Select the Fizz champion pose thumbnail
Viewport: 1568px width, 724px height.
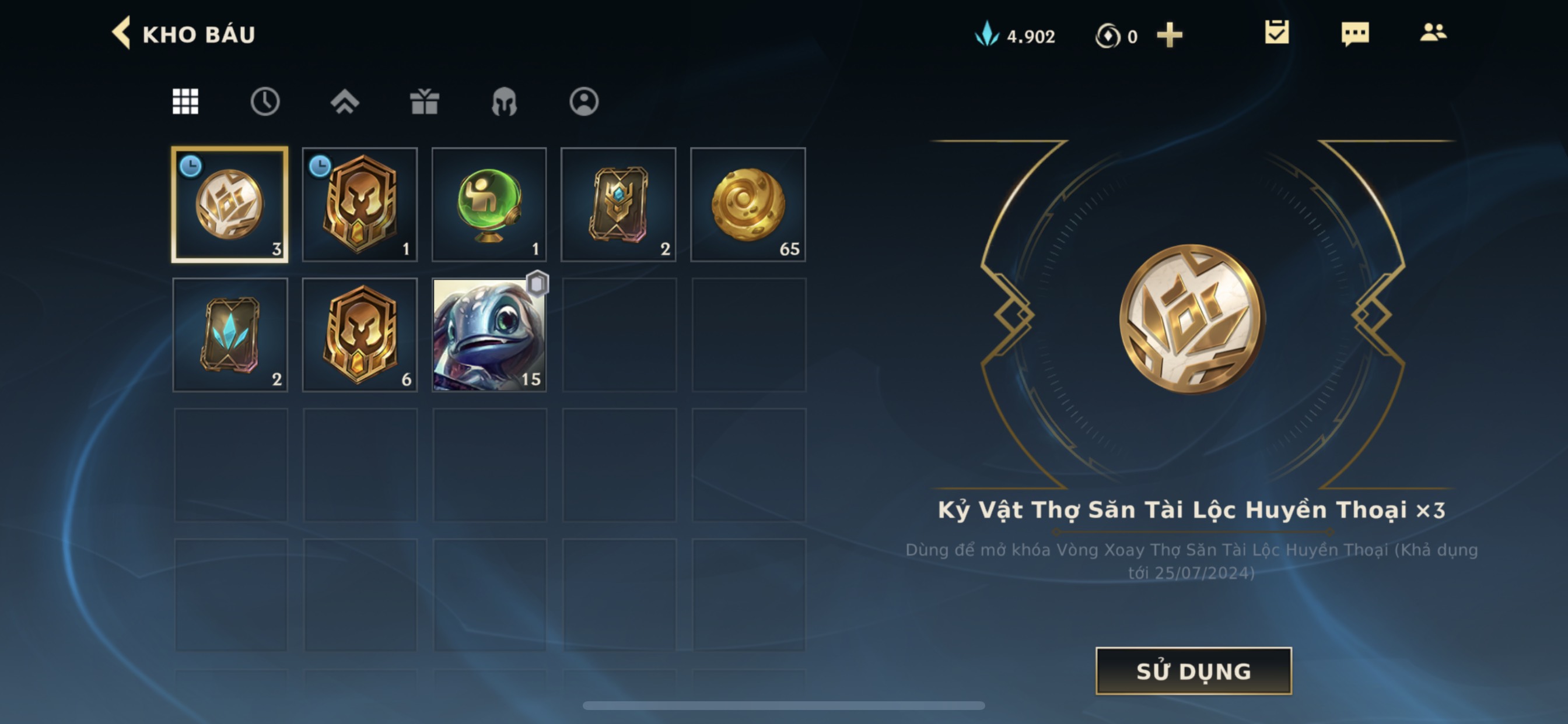[489, 335]
